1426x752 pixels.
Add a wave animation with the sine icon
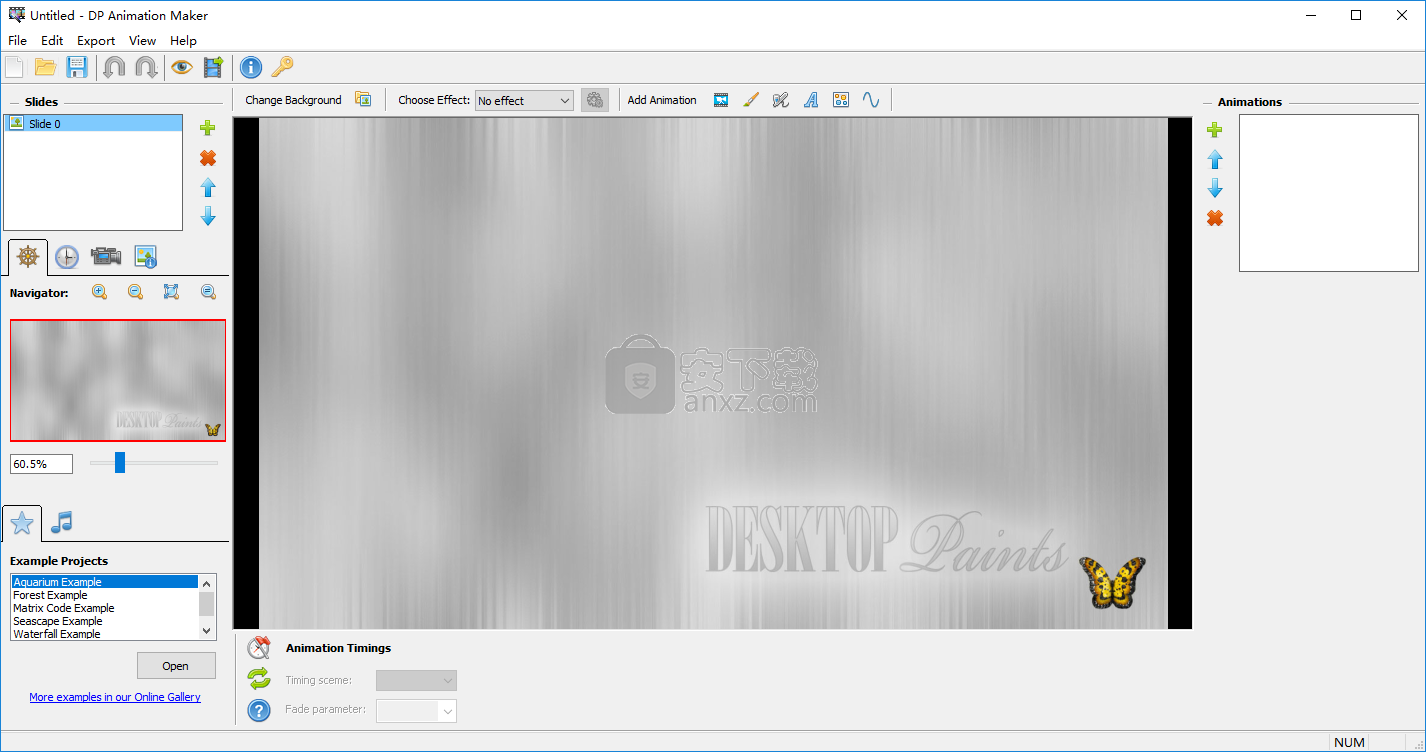click(871, 100)
